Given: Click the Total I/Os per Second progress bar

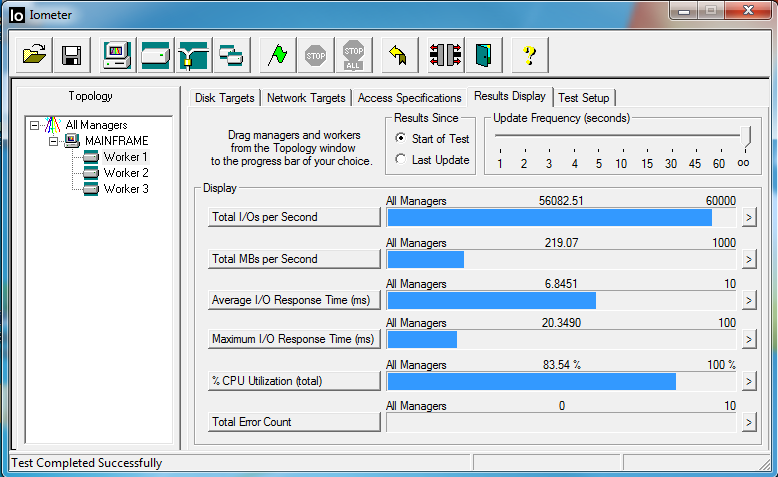Looking at the screenshot, I should click(x=561, y=218).
